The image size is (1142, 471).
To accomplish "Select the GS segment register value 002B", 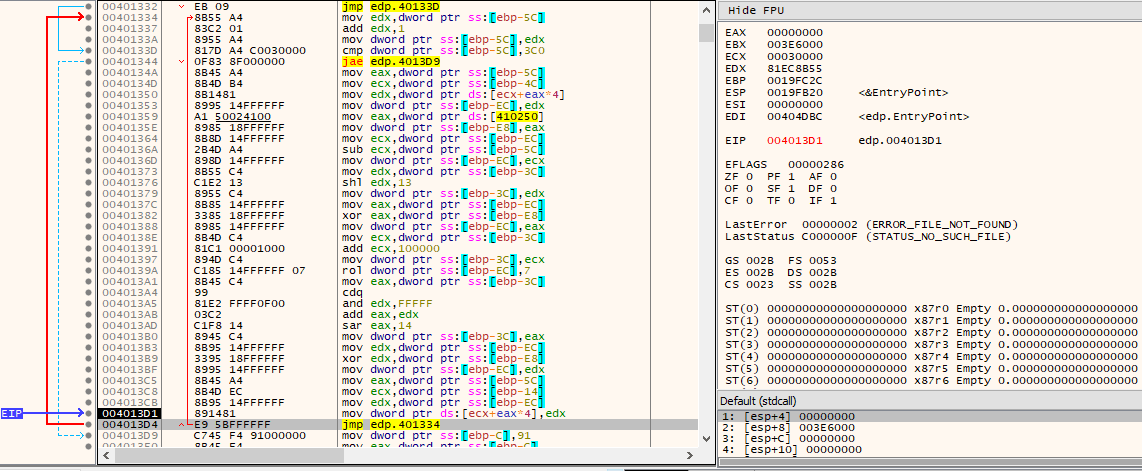I will click(x=760, y=260).
